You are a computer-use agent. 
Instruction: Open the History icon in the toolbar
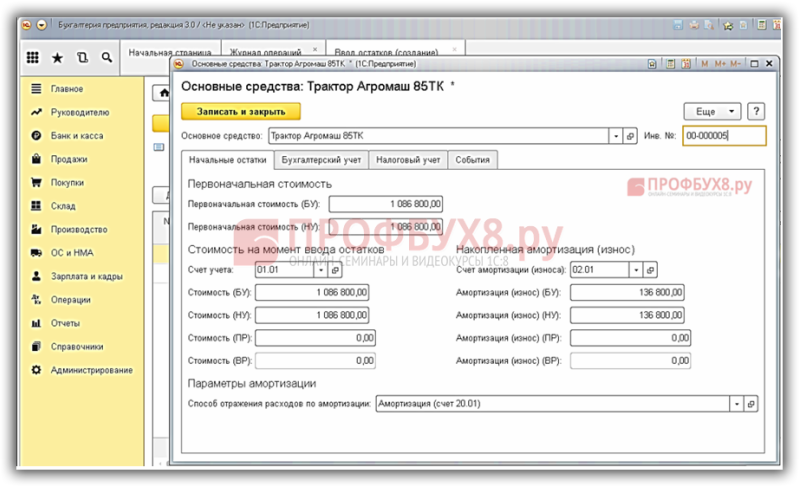pos(82,58)
